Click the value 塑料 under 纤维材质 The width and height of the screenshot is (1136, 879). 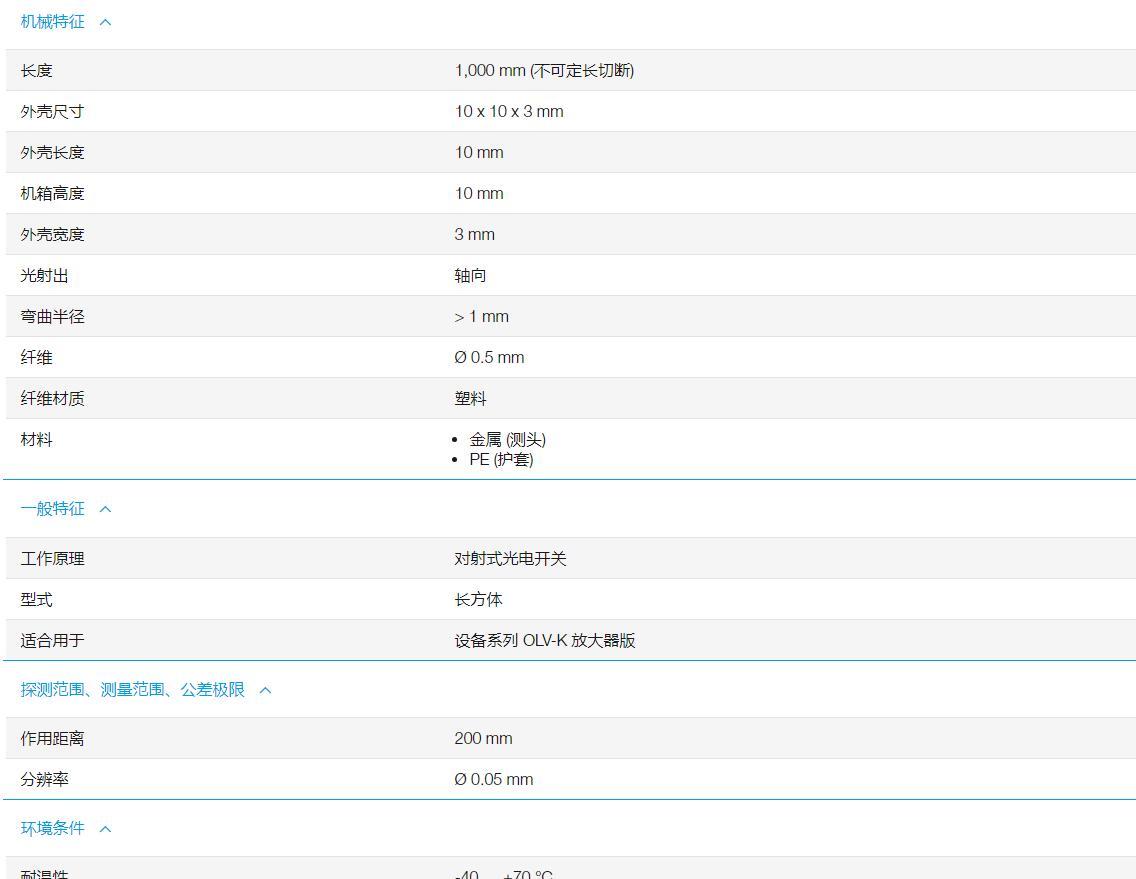tap(469, 398)
